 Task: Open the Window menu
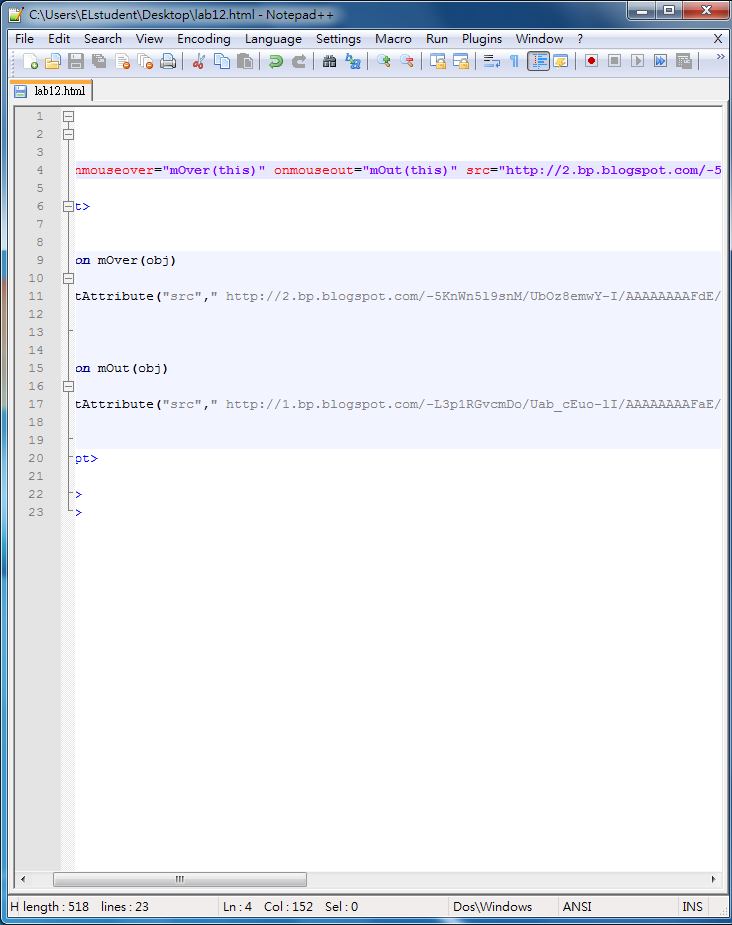pyautogui.click(x=539, y=39)
